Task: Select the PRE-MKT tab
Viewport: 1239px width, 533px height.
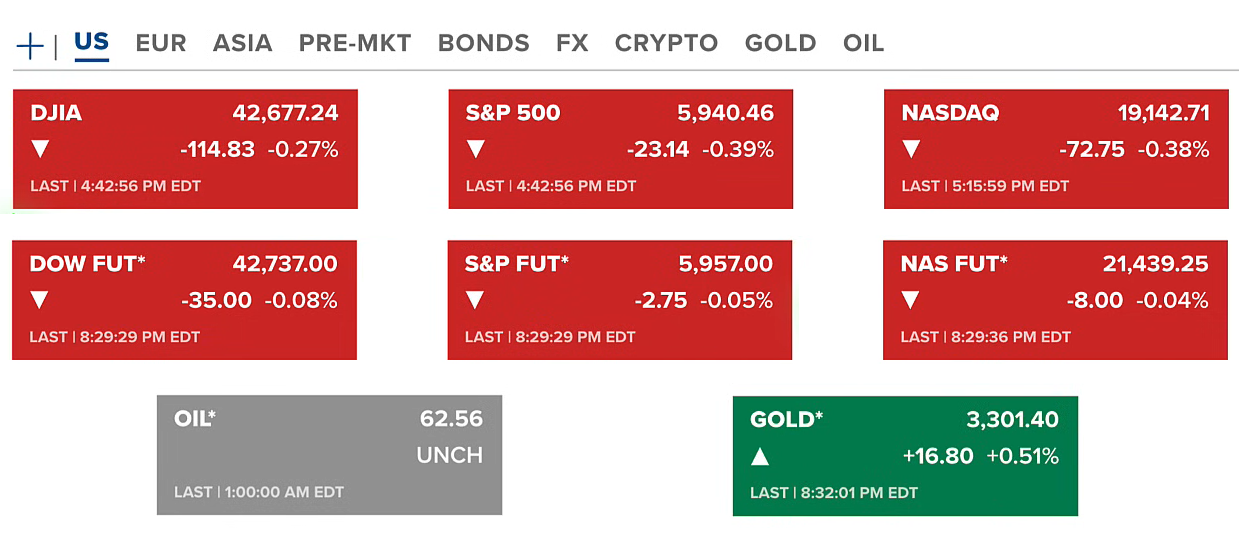Action: (355, 44)
